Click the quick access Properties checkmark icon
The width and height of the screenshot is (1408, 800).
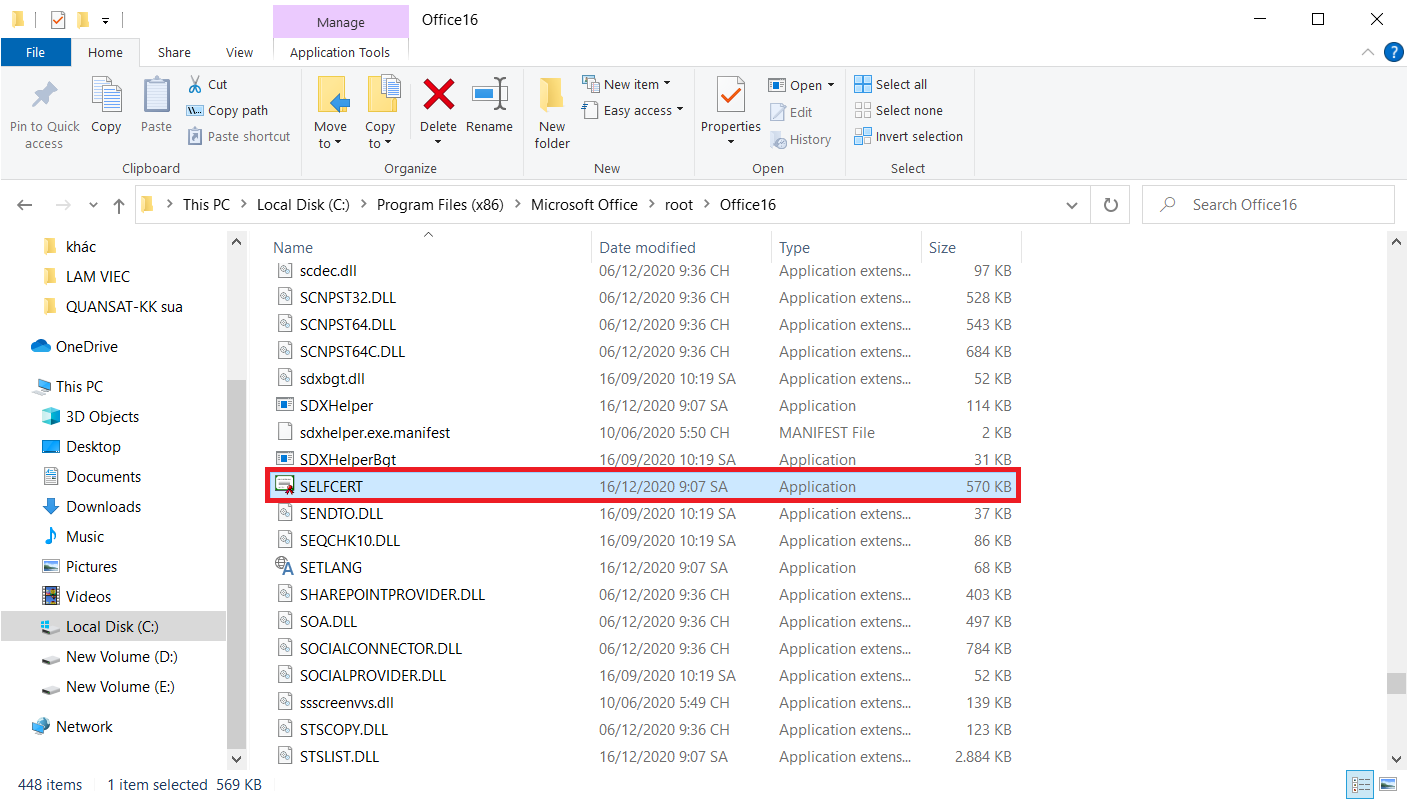coord(57,19)
